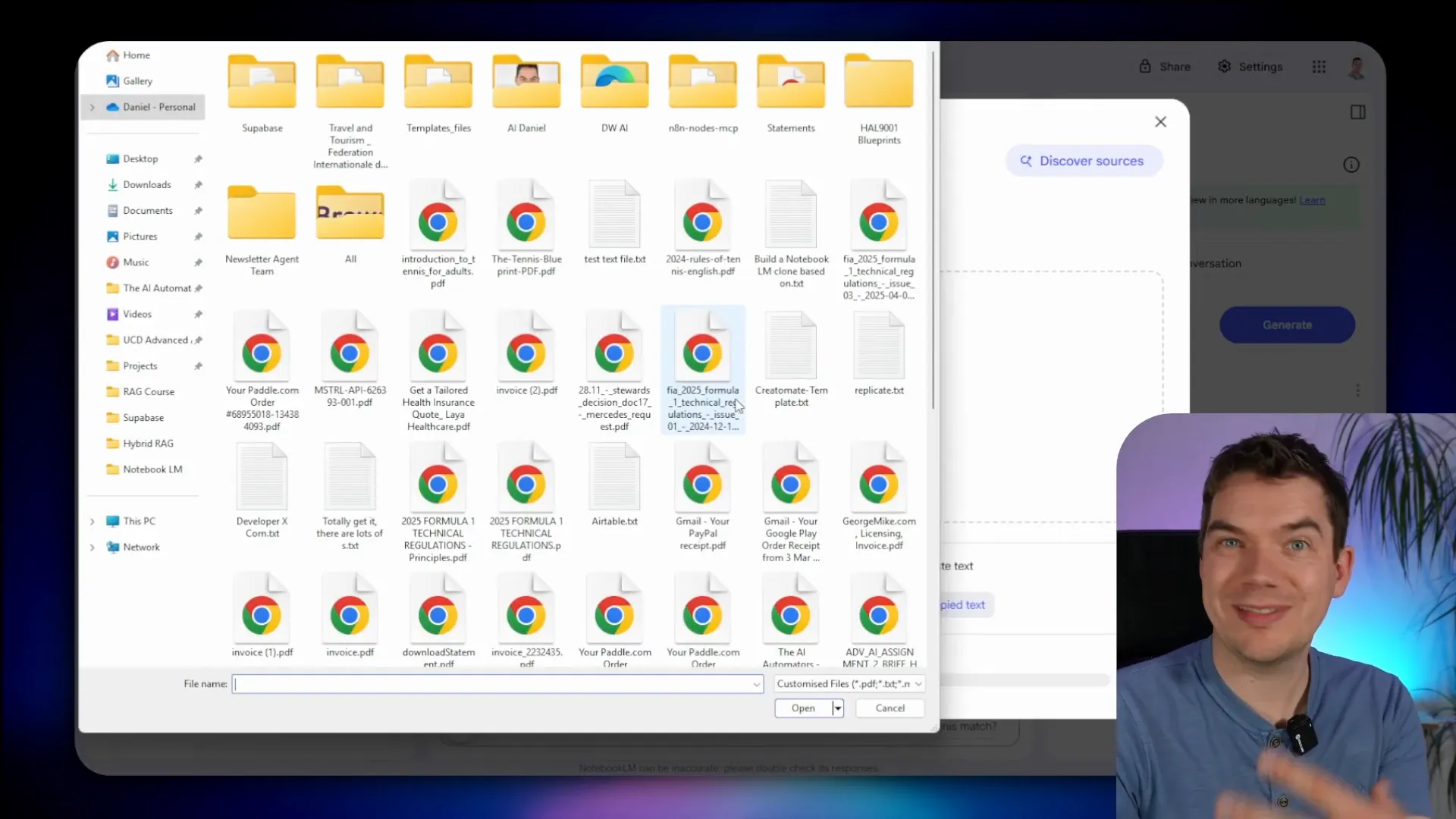
Task: Open the All folder in file grid
Action: (x=350, y=224)
